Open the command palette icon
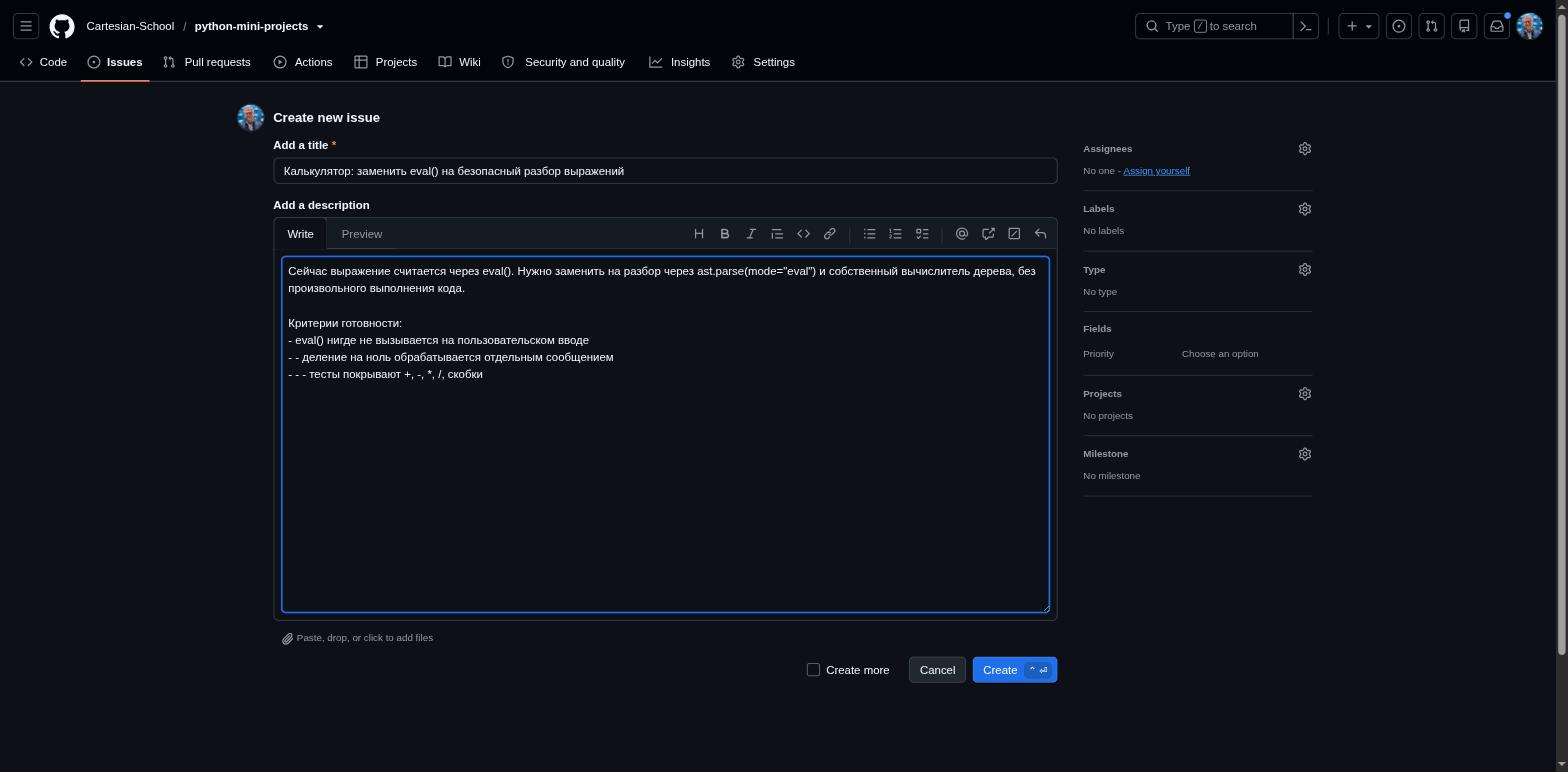This screenshot has height=772, width=1568. click(x=1305, y=26)
